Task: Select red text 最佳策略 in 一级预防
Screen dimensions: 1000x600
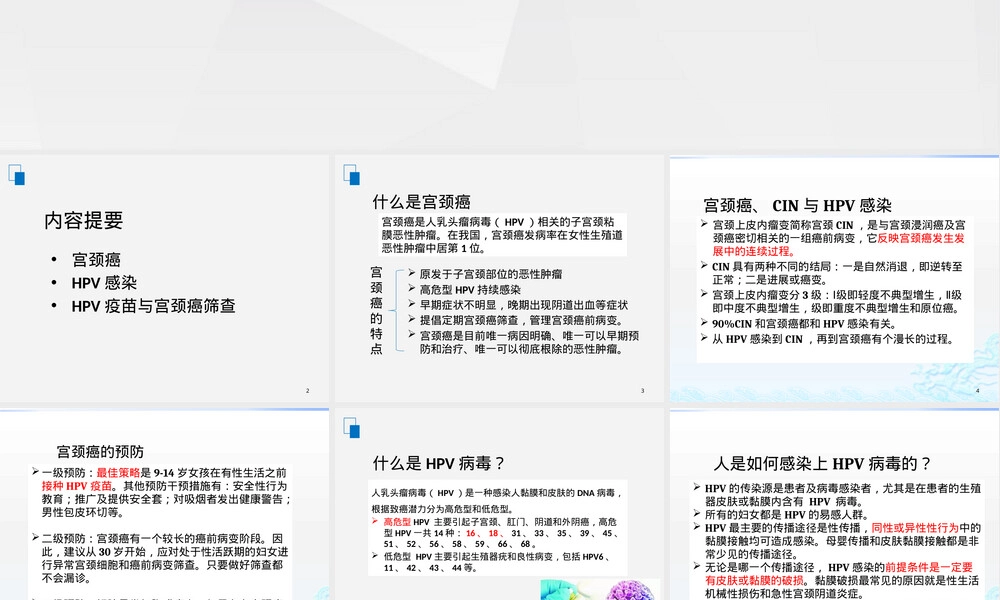Action: click(x=118, y=472)
